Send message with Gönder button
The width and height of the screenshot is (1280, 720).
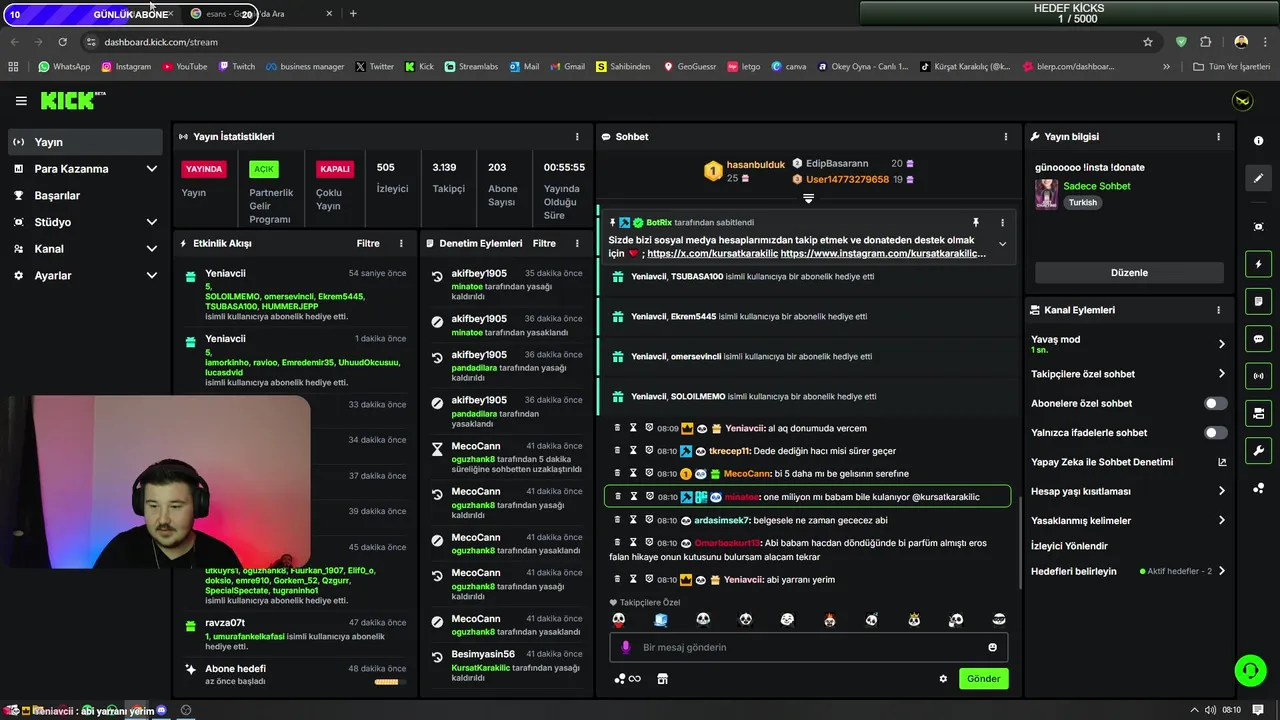pos(983,679)
